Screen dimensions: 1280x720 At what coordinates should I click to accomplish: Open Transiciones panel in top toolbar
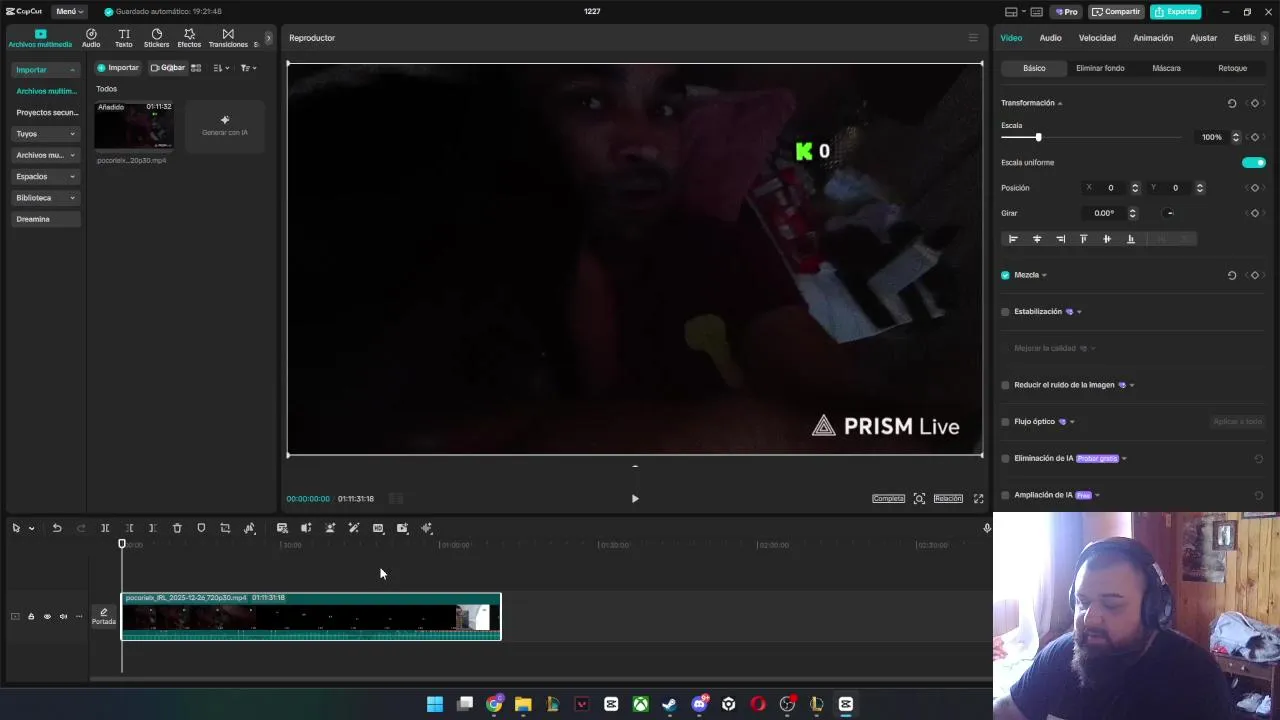coord(228,38)
